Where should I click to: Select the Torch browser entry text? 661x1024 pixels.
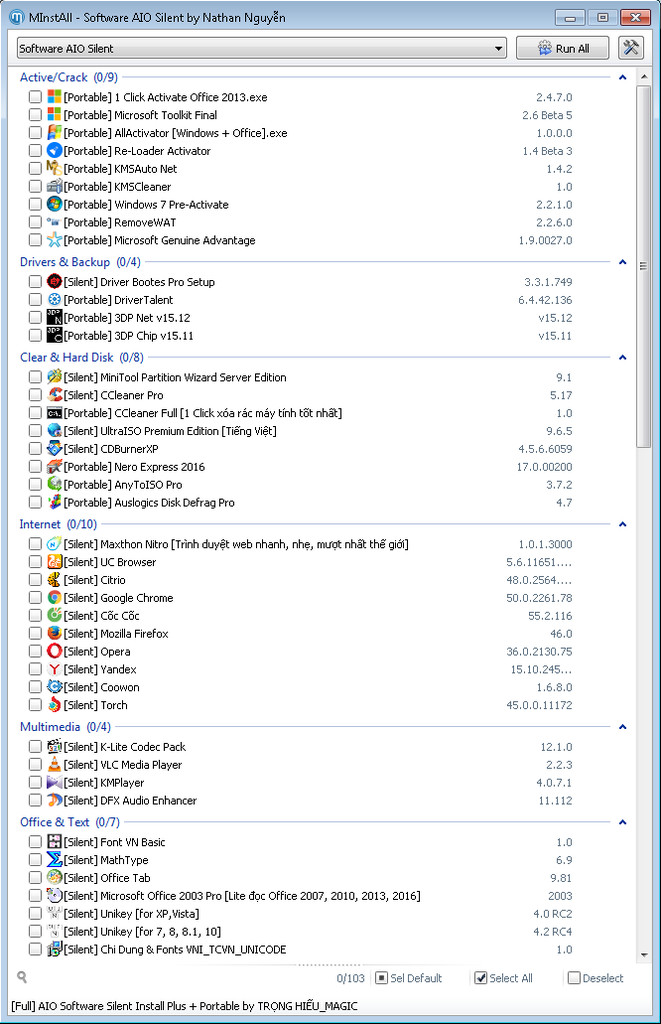[96, 705]
